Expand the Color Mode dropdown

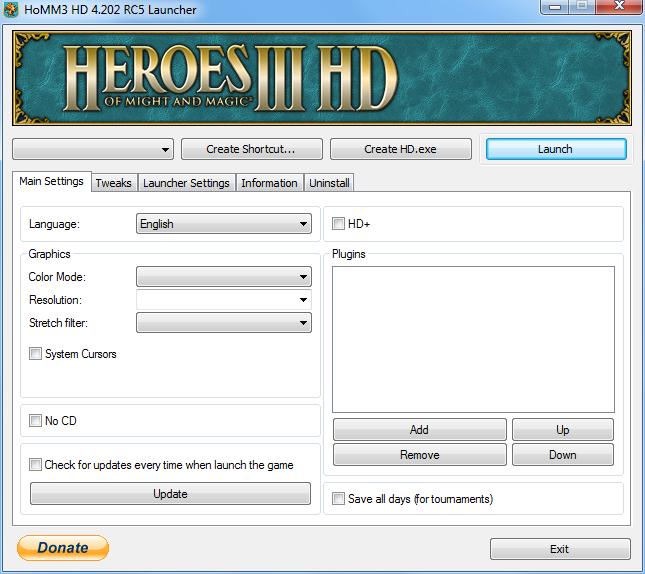pos(224,277)
